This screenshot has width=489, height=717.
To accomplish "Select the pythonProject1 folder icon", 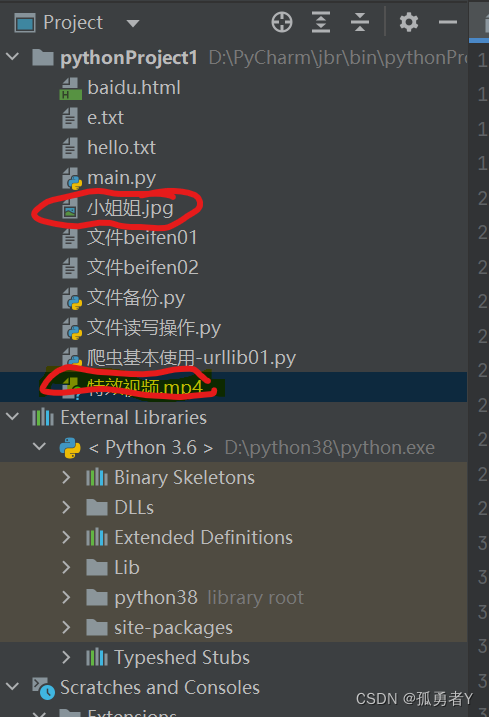I will [43, 58].
